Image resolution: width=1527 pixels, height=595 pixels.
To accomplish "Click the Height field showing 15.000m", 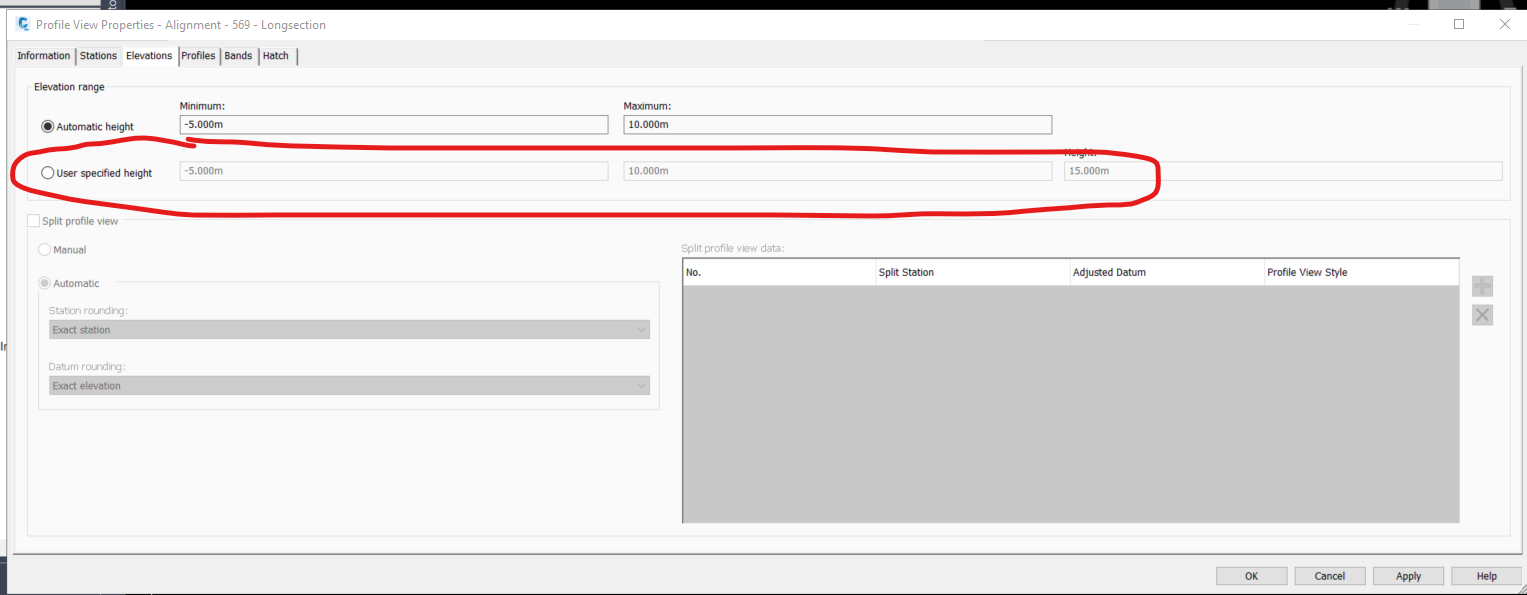I will click(x=1283, y=171).
